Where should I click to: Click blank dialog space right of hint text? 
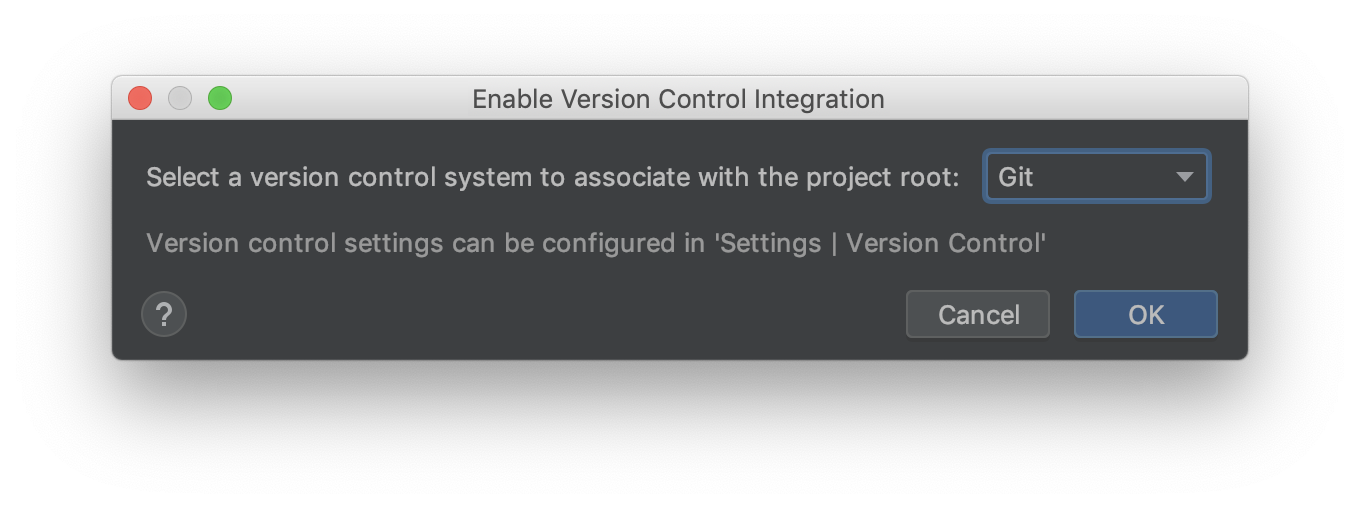[x=1140, y=243]
